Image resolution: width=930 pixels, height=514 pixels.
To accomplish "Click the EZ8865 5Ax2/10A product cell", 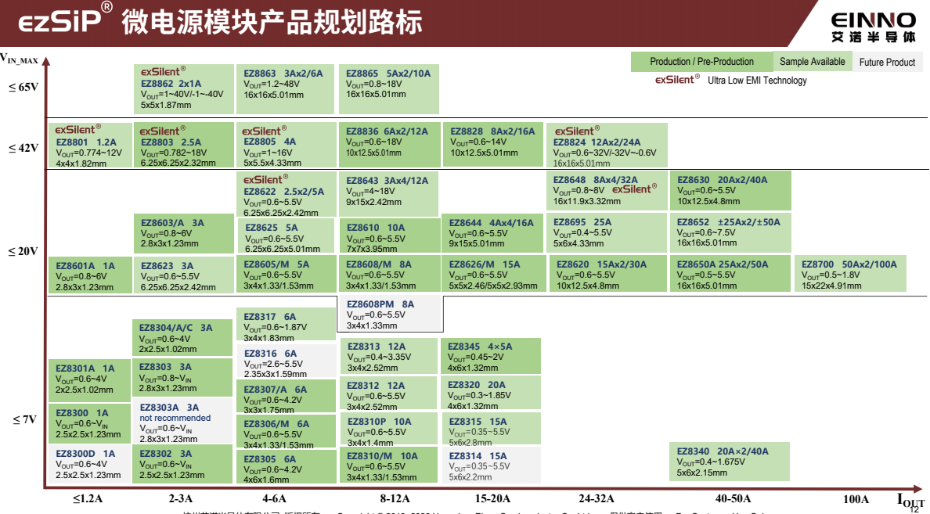I will (x=389, y=89).
